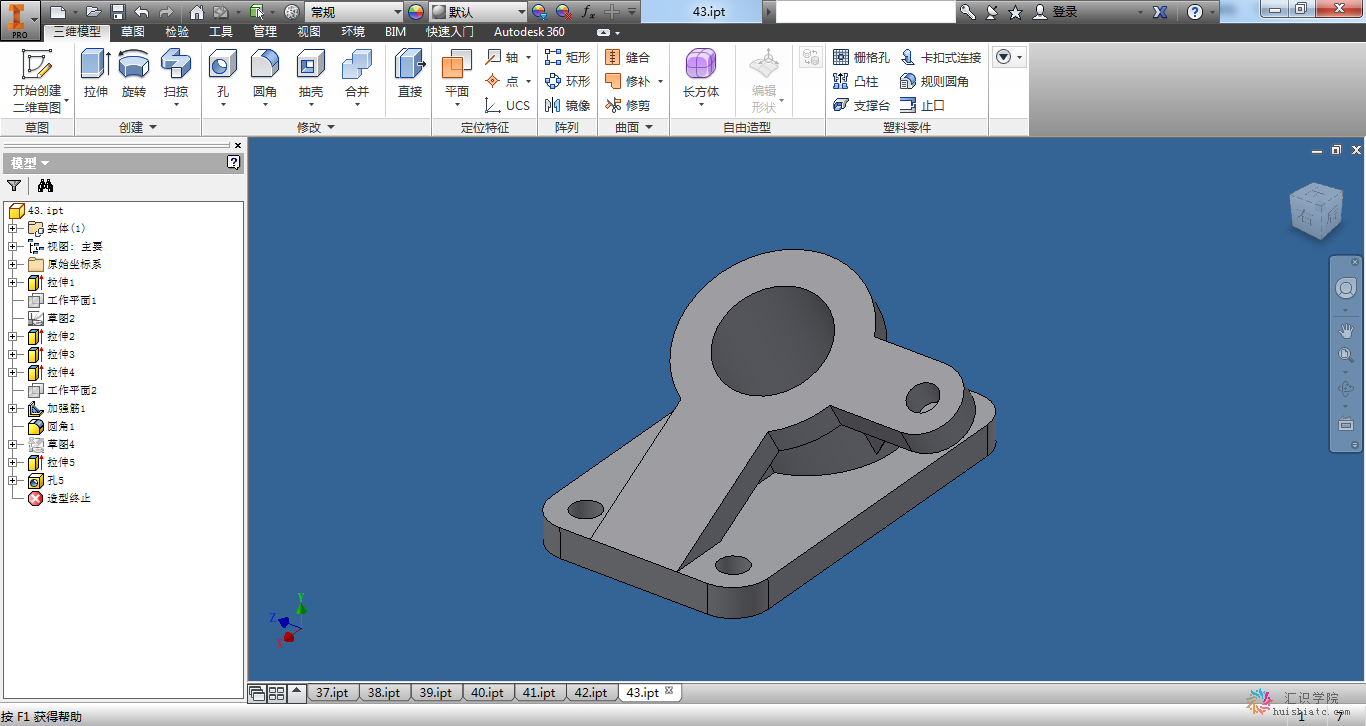This screenshot has width=1366, height=726.
Task: Click the color wheel appearance icon
Action: 416,12
